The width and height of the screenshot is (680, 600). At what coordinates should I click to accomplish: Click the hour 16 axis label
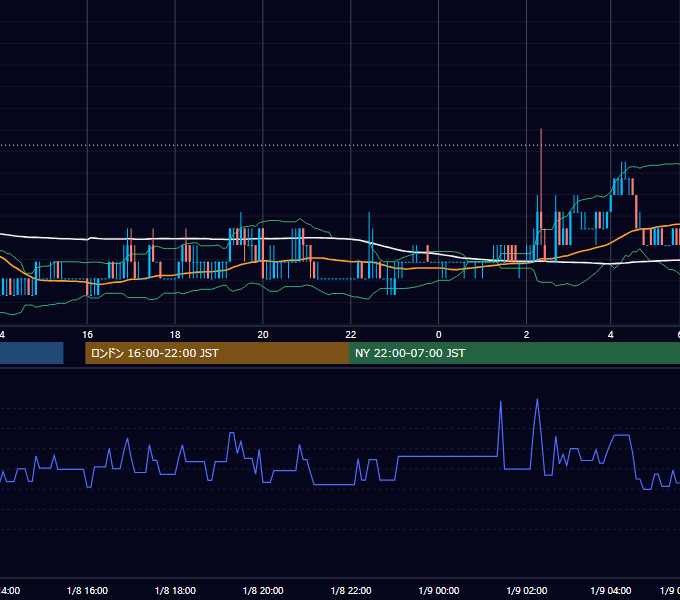[88, 335]
